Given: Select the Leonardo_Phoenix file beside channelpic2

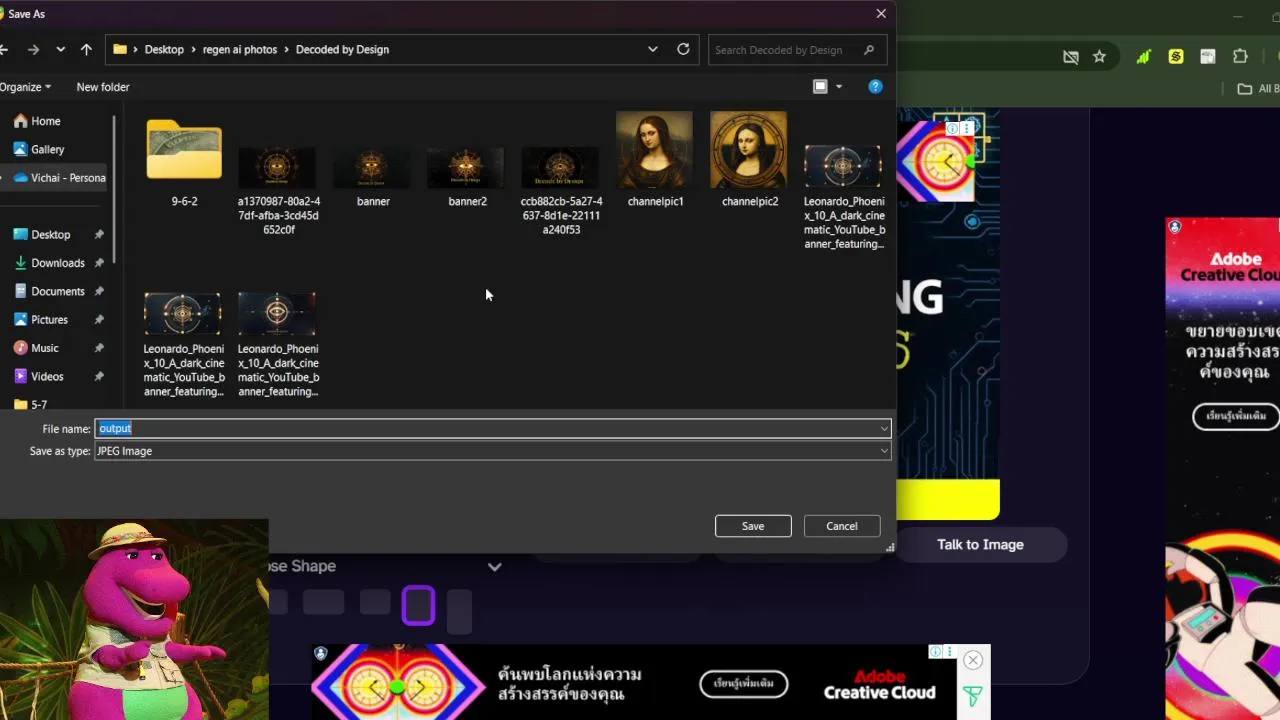Looking at the screenshot, I should click(843, 195).
